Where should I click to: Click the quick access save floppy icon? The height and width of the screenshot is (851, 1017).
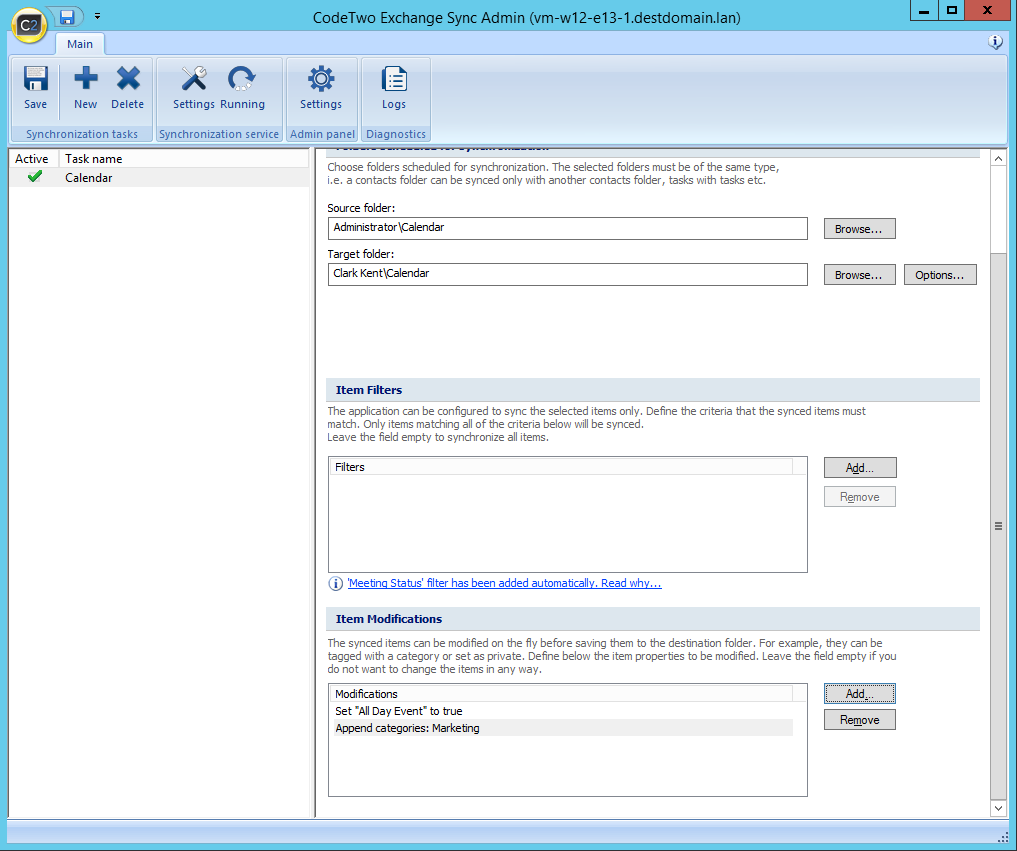67,16
